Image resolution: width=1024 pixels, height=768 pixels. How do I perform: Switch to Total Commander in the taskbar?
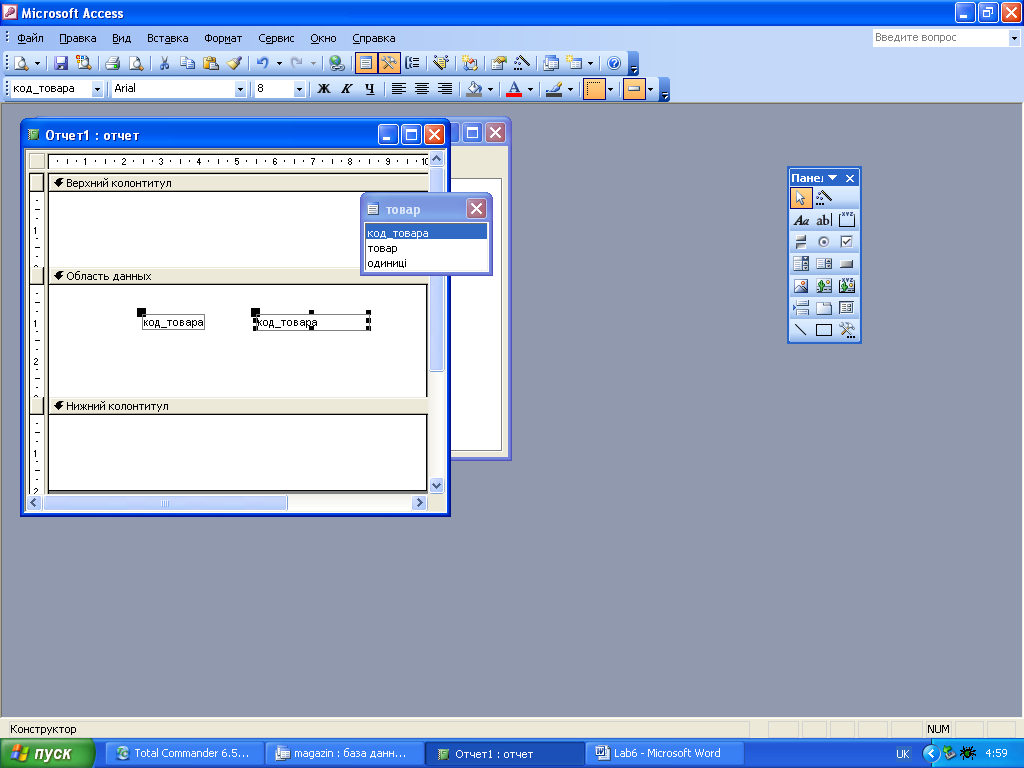185,754
